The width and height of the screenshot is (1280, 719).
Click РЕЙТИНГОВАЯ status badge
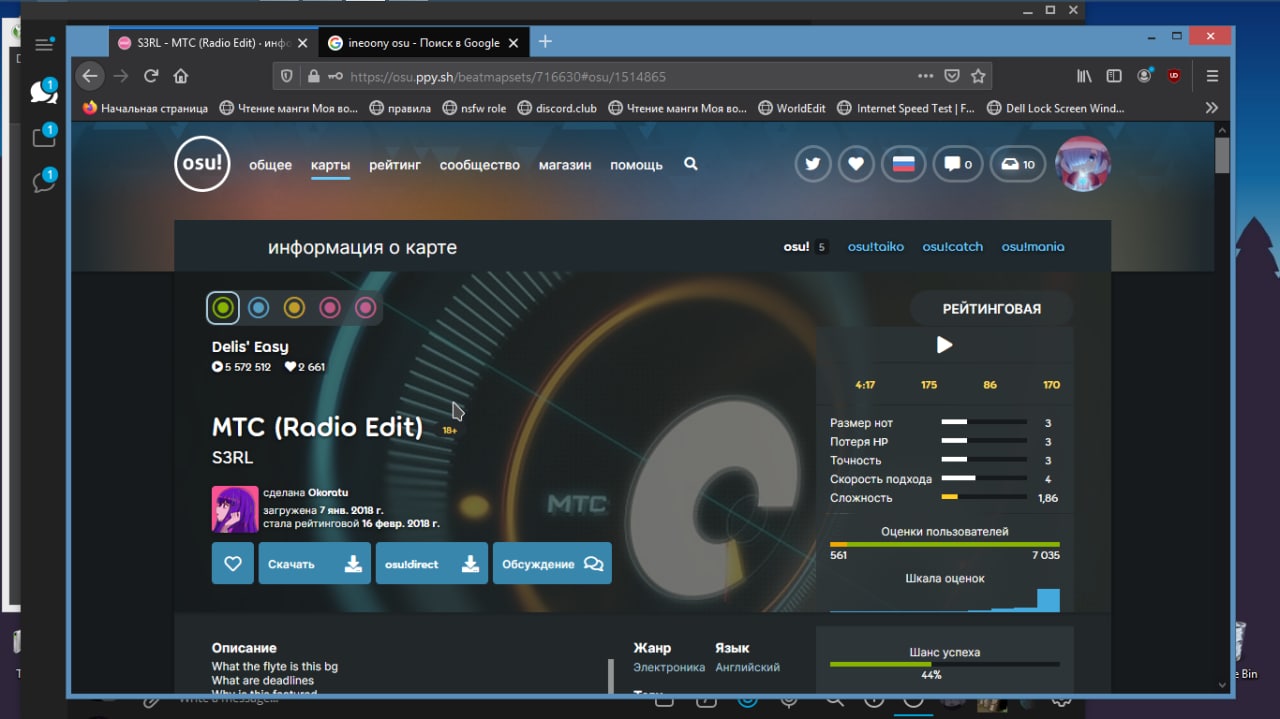pyautogui.click(x=991, y=309)
